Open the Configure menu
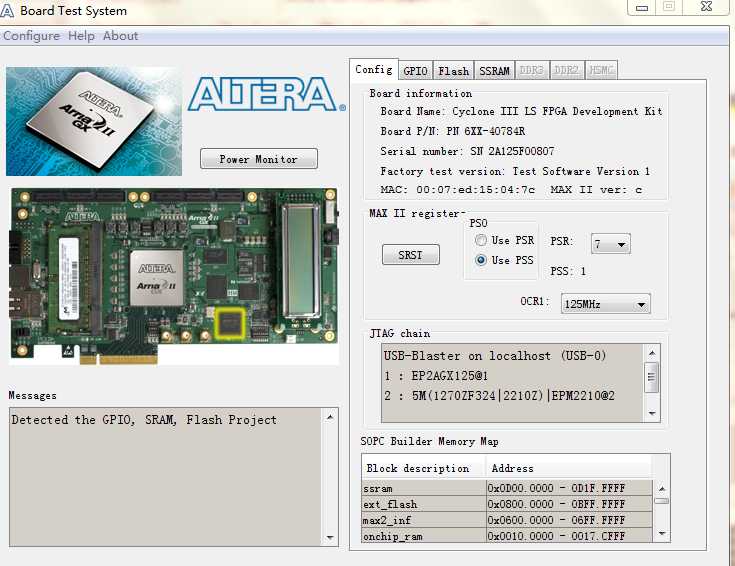The height and width of the screenshot is (566, 735). pyautogui.click(x=31, y=36)
